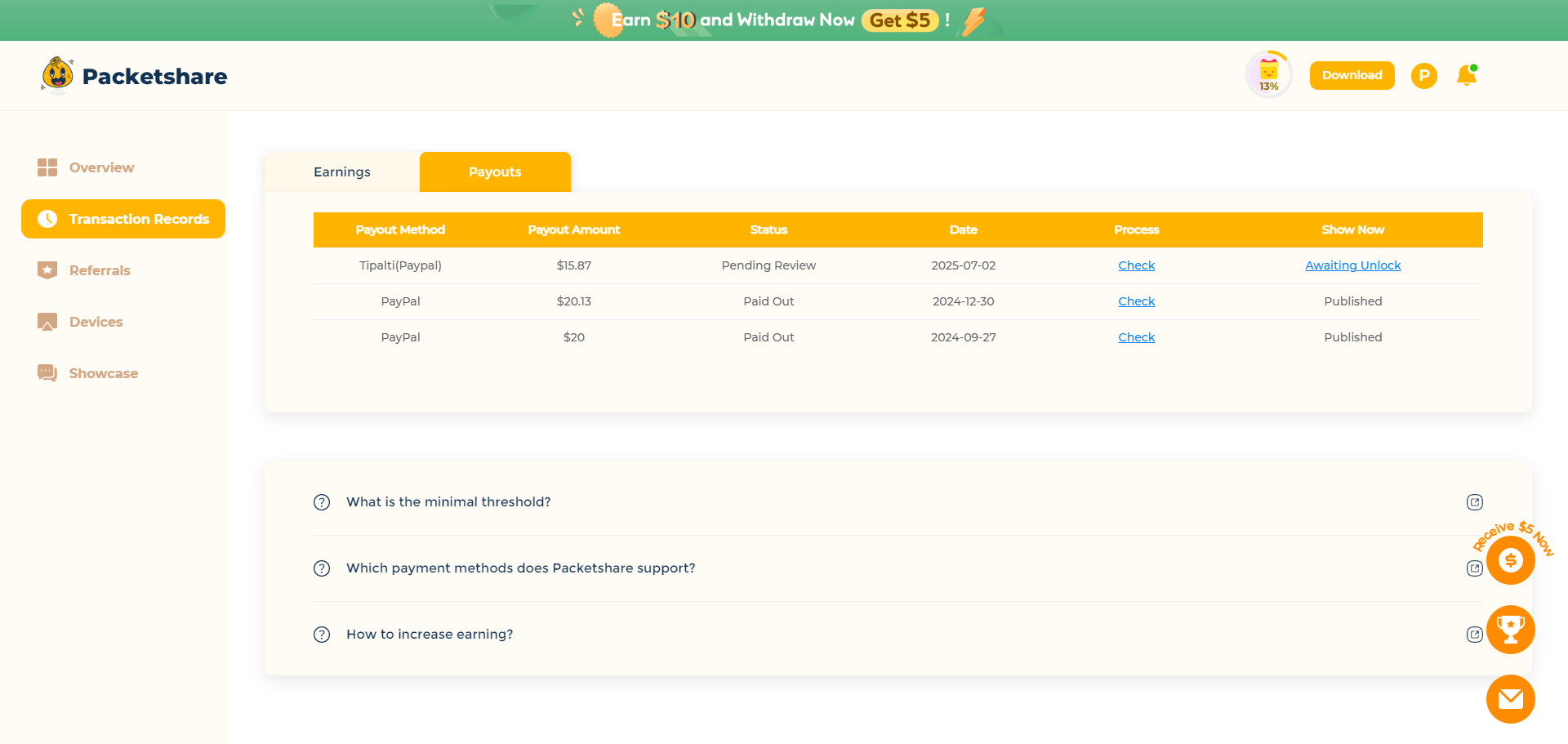
Task: Click the Payout Amount column header
Action: (573, 230)
